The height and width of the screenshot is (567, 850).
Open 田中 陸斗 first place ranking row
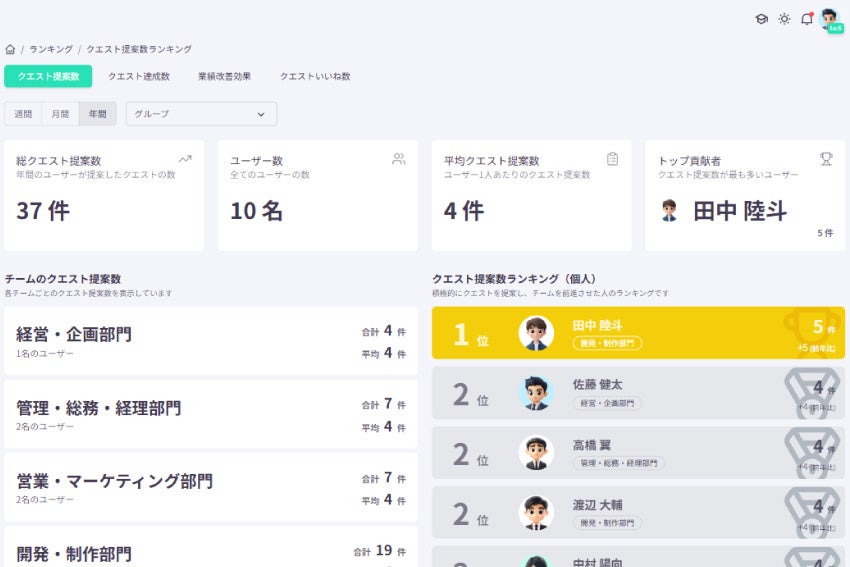click(x=639, y=333)
